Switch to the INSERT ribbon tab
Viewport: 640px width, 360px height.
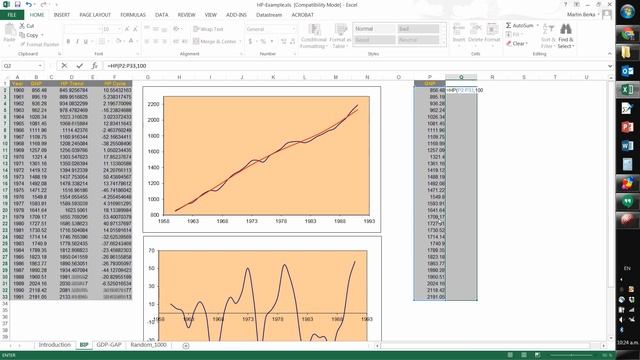62,15
